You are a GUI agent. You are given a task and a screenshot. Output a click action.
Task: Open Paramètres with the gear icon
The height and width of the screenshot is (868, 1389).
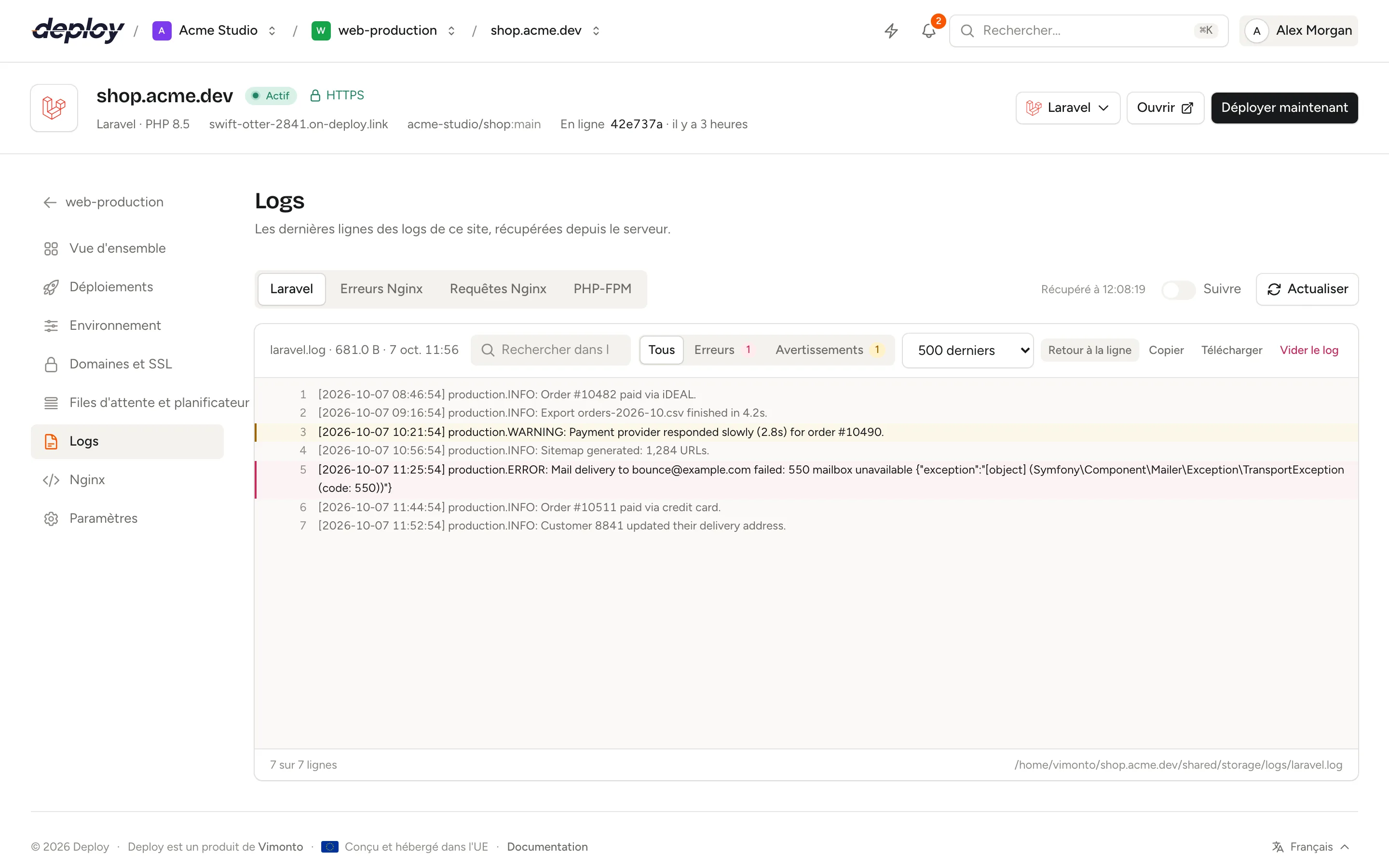pyautogui.click(x=127, y=518)
